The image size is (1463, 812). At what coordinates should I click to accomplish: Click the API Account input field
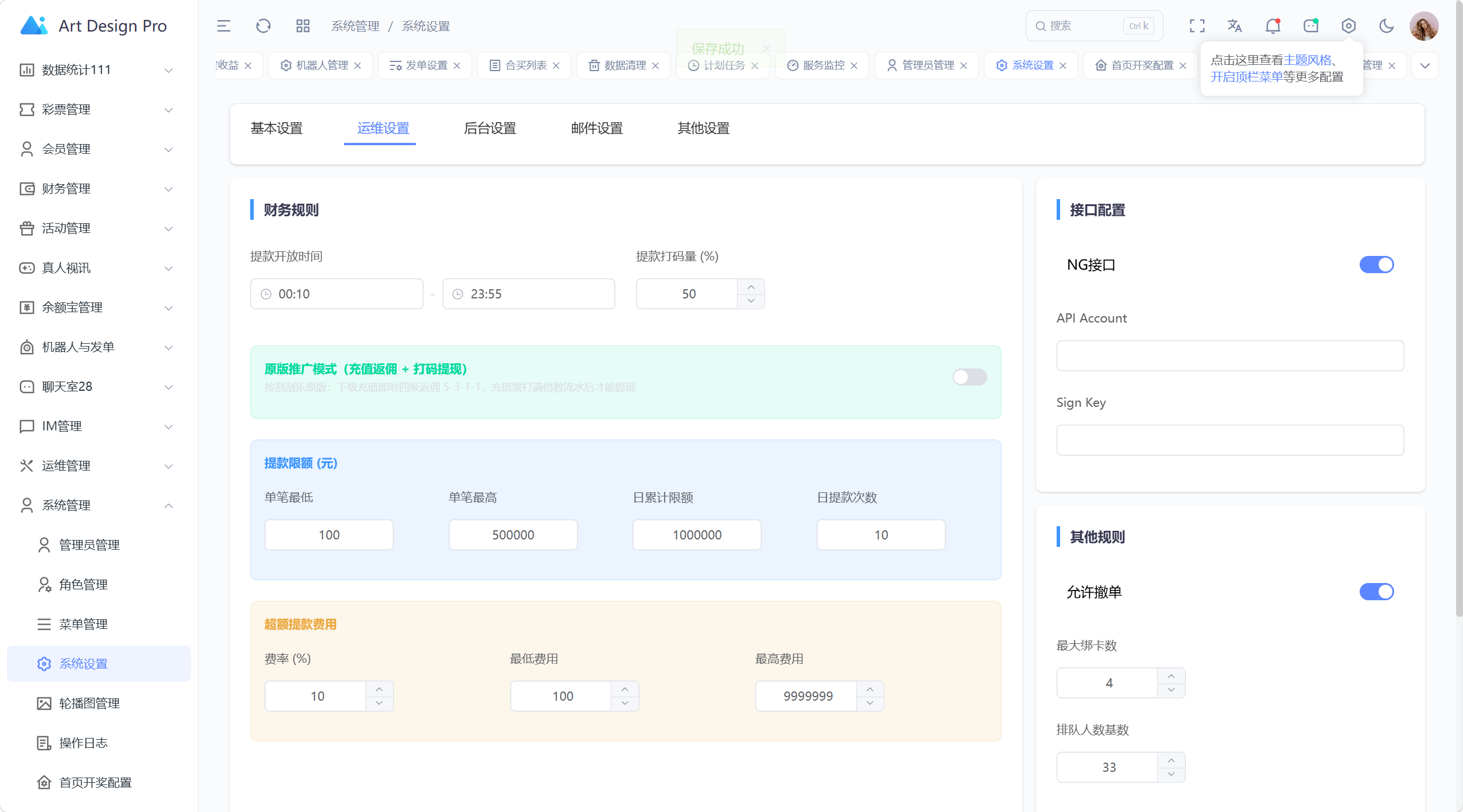1230,356
